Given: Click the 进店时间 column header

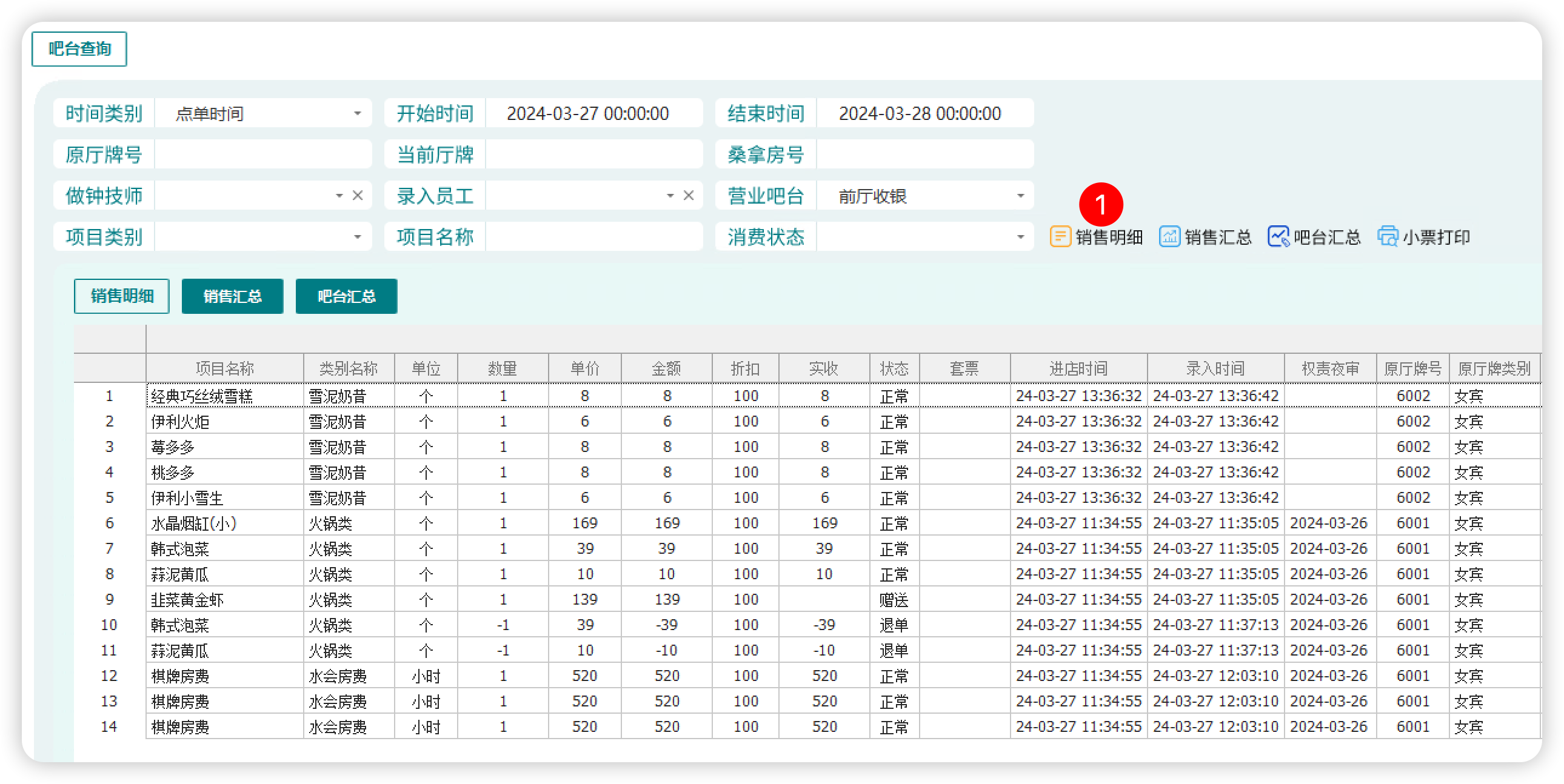Looking at the screenshot, I should click(1079, 368).
